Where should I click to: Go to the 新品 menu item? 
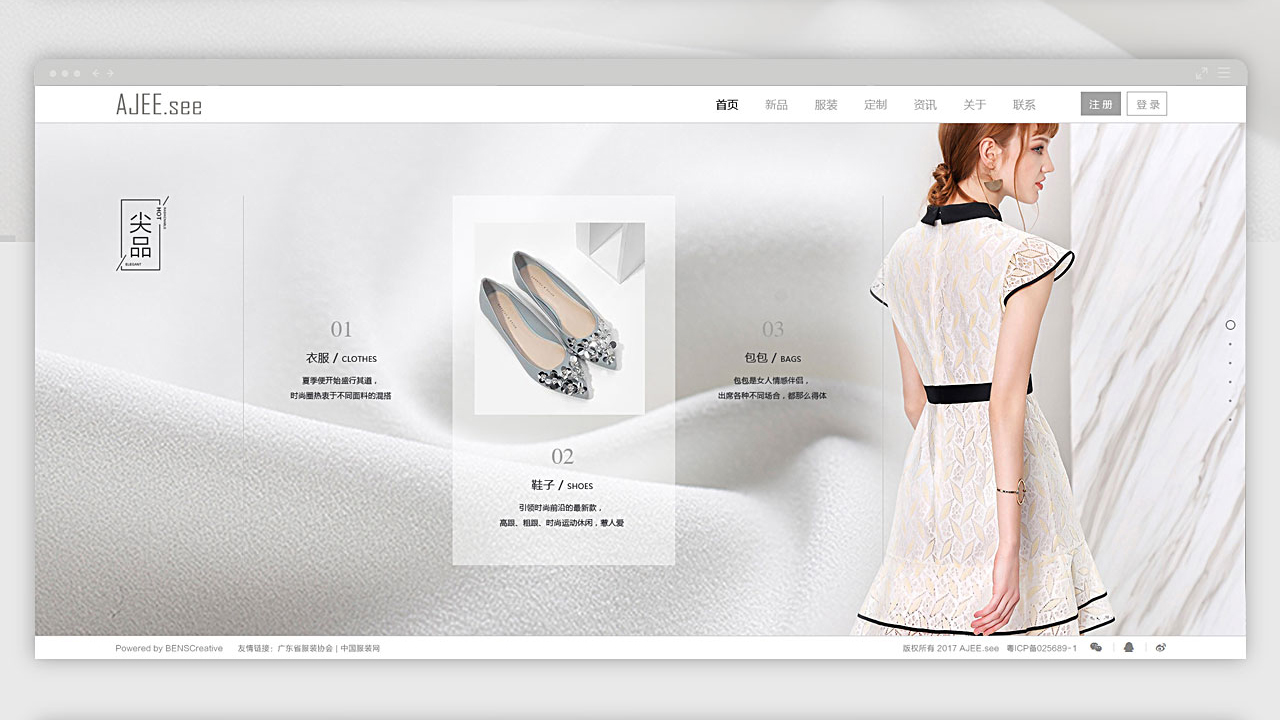coord(776,105)
